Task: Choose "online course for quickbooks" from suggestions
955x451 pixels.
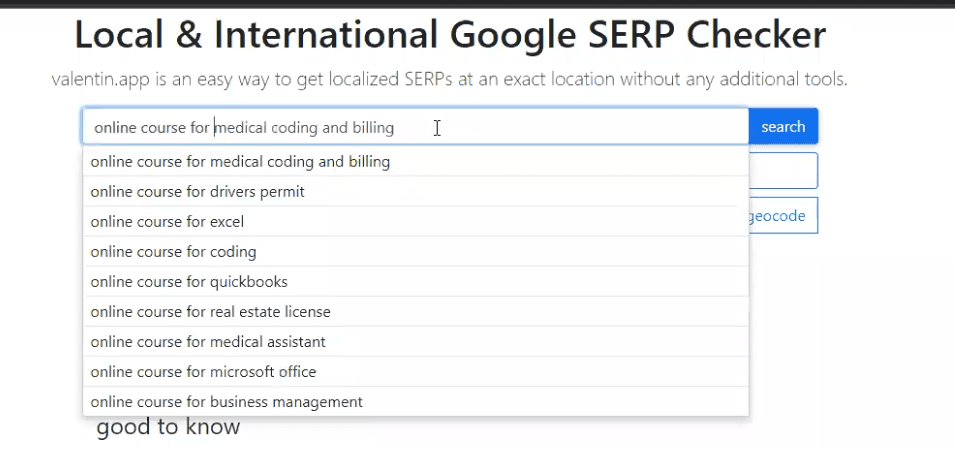Action: [x=415, y=282]
